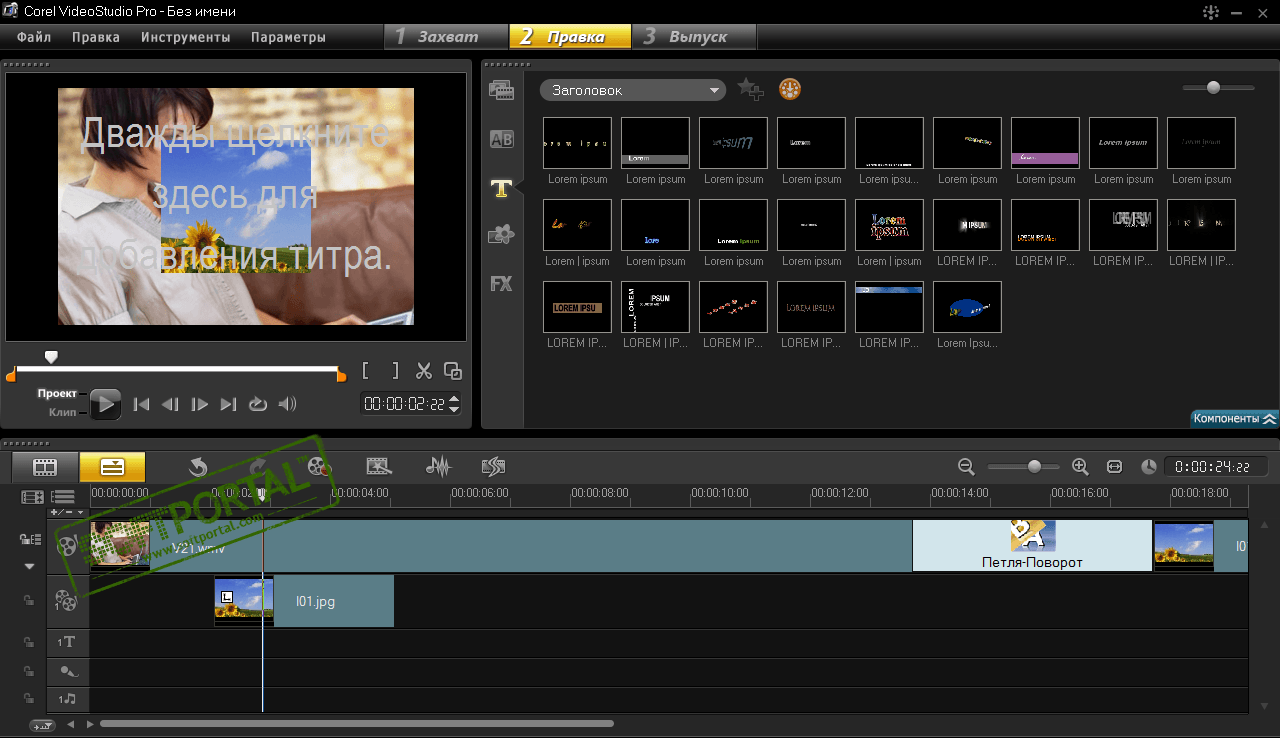Click the overlay track header icon
The height and width of the screenshot is (738, 1280).
coord(65,601)
